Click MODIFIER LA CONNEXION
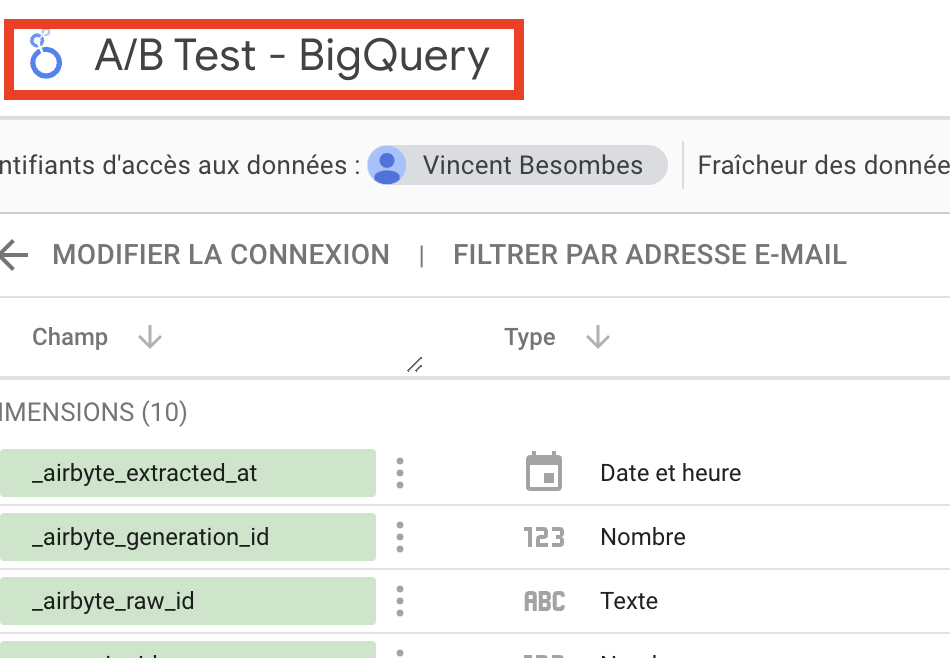This screenshot has height=658, width=950. click(x=221, y=254)
